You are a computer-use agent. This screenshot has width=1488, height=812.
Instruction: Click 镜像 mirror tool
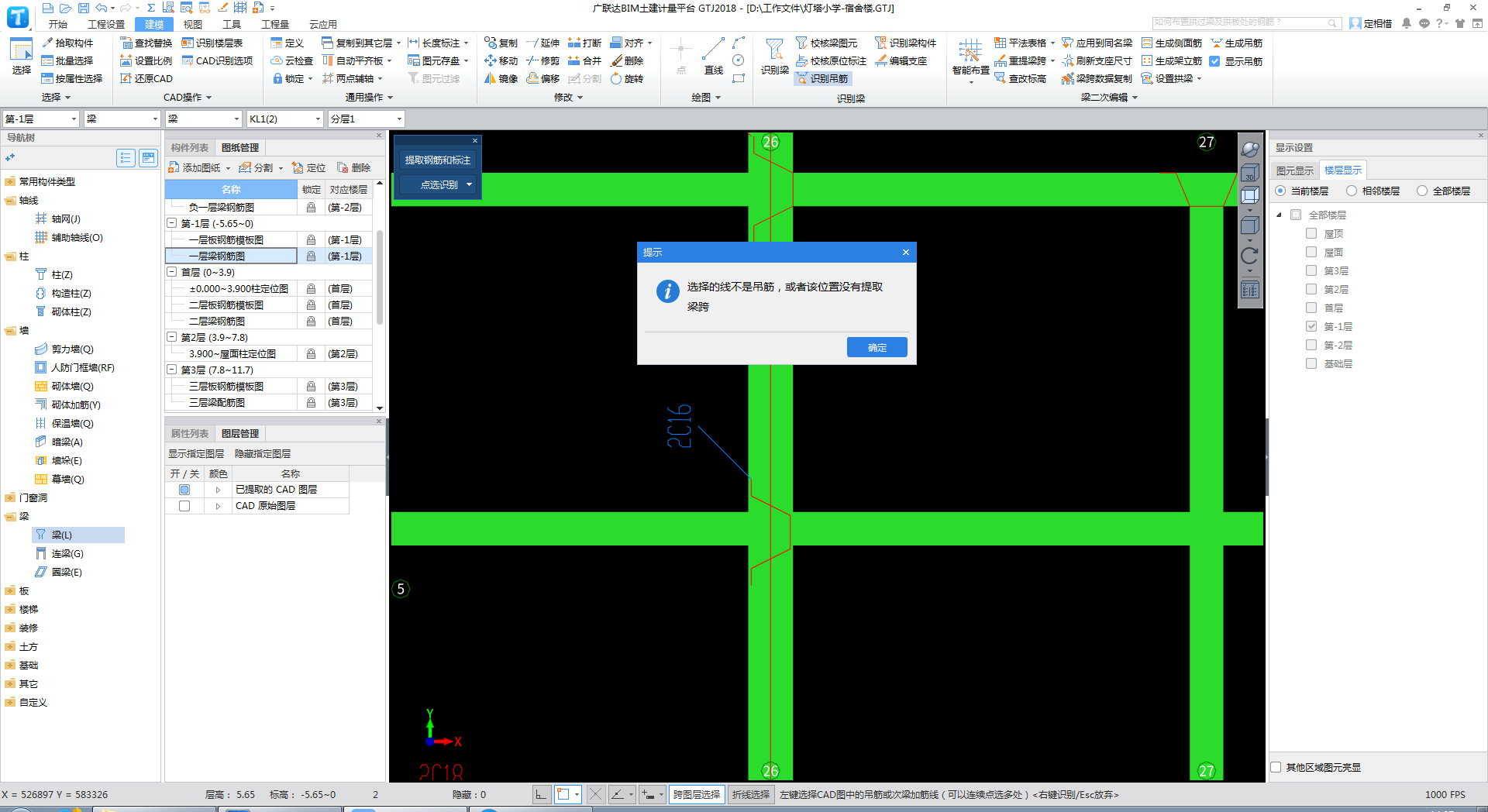tap(501, 78)
